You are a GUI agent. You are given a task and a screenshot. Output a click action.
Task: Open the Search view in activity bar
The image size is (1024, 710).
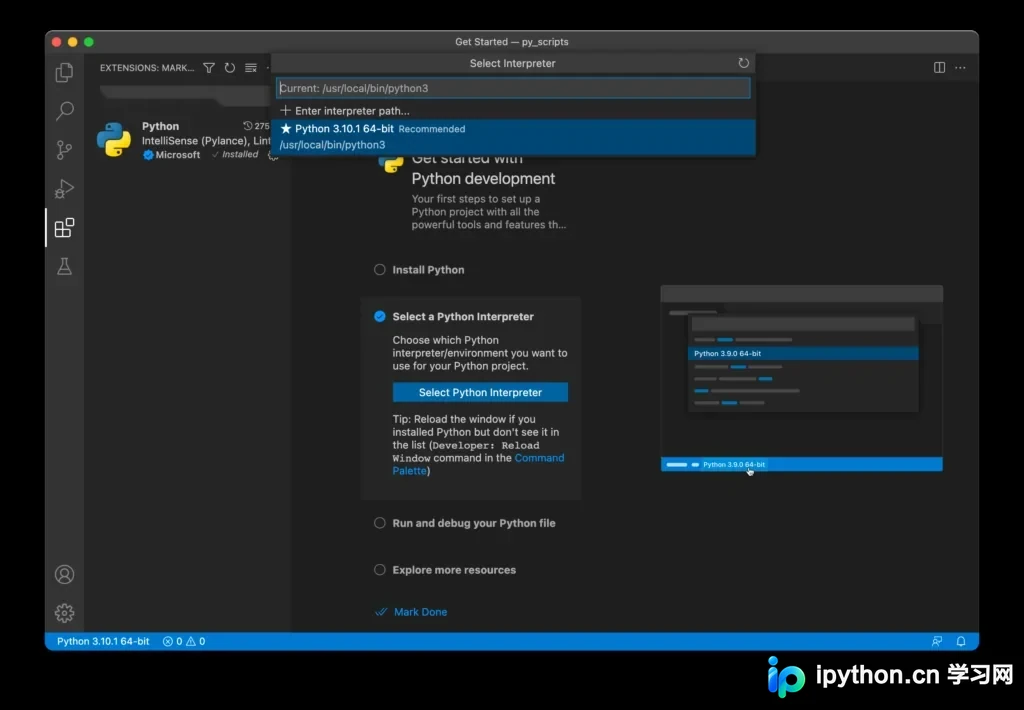click(x=64, y=110)
